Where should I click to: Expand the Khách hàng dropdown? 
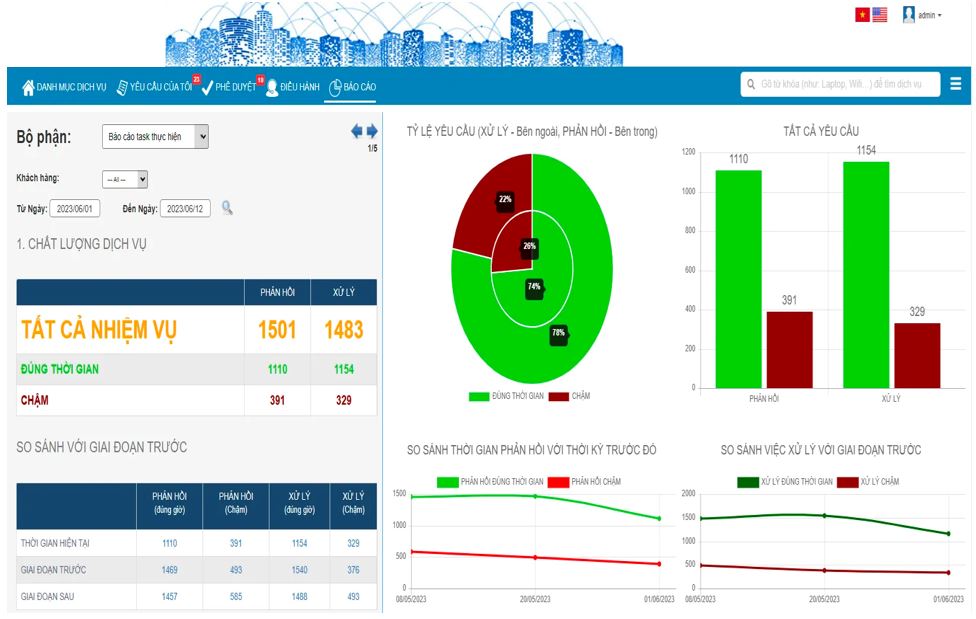click(125, 179)
